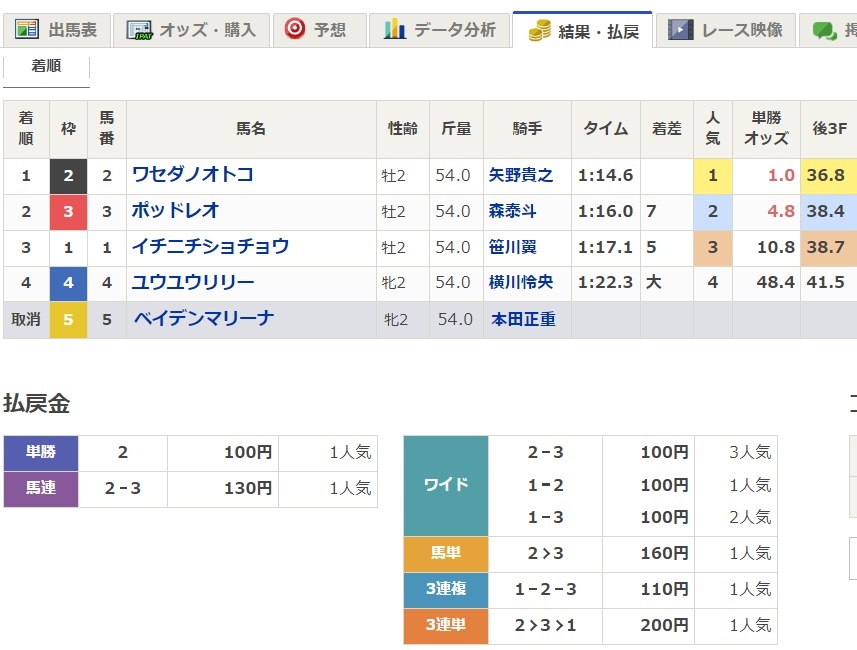This screenshot has width=857, height=650.
Task: Click the 200円 3連単 payout
Action: pyautogui.click(x=664, y=625)
